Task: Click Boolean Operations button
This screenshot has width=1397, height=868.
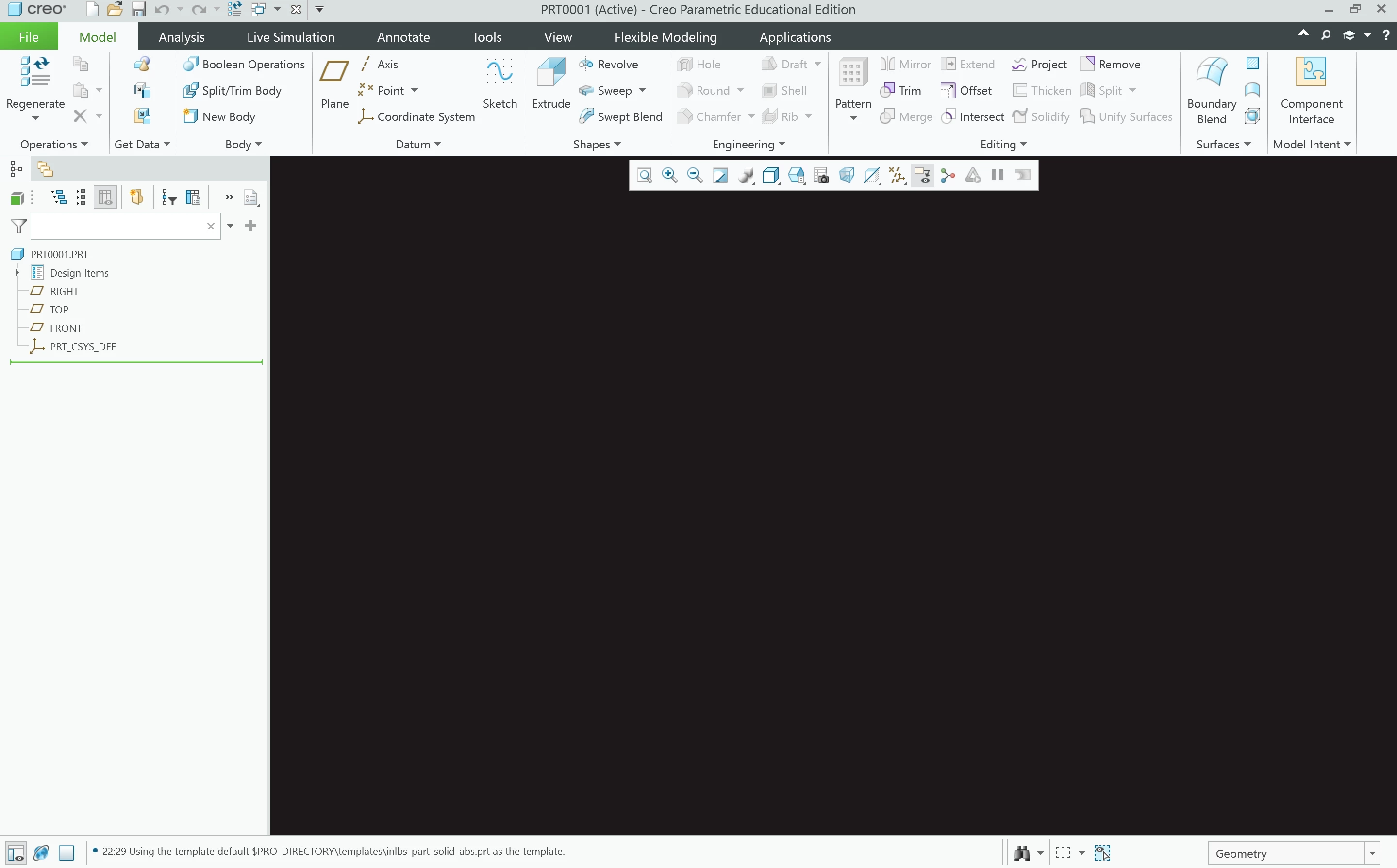Action: pyautogui.click(x=244, y=65)
